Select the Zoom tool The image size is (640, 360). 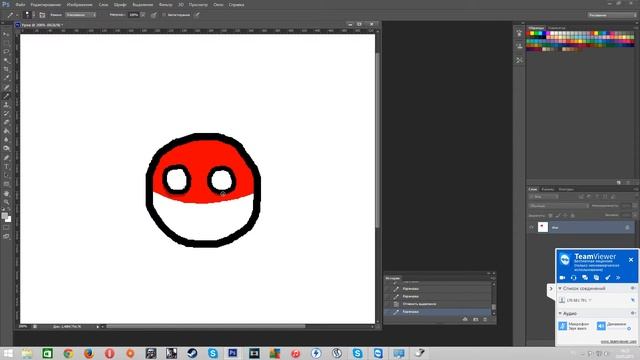6,202
